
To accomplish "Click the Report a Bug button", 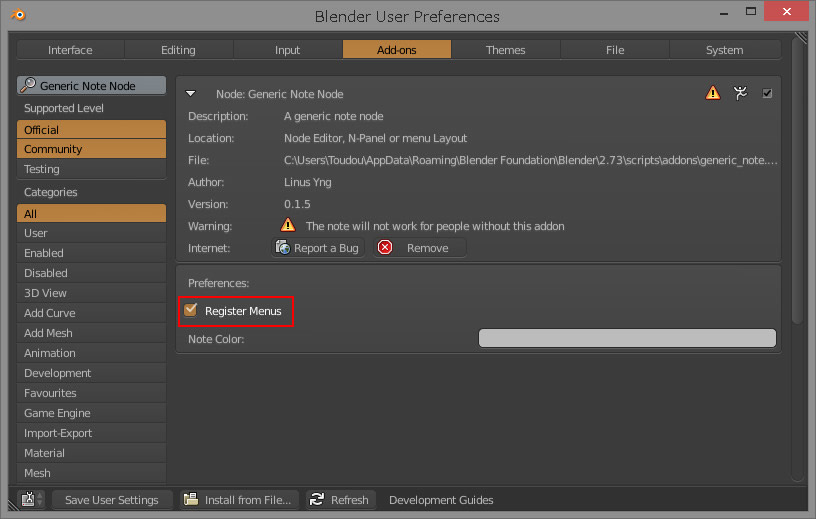I will [317, 248].
